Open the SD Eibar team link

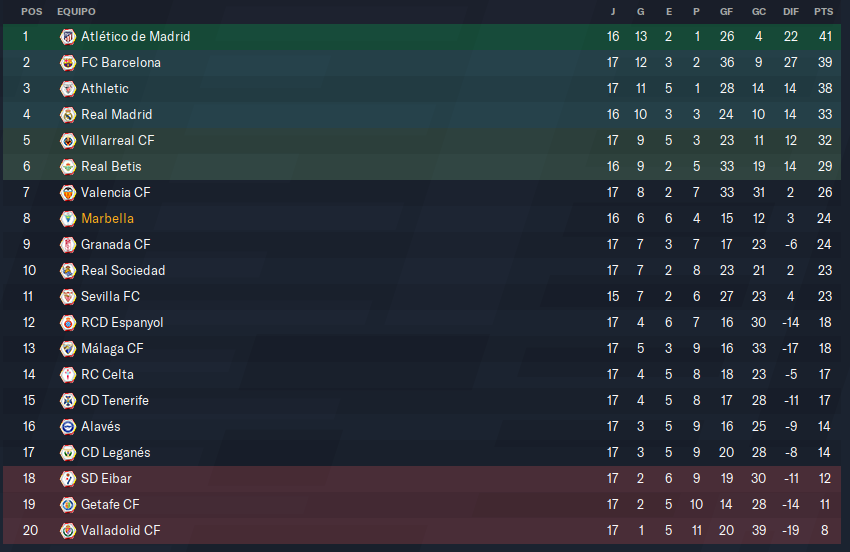106,478
